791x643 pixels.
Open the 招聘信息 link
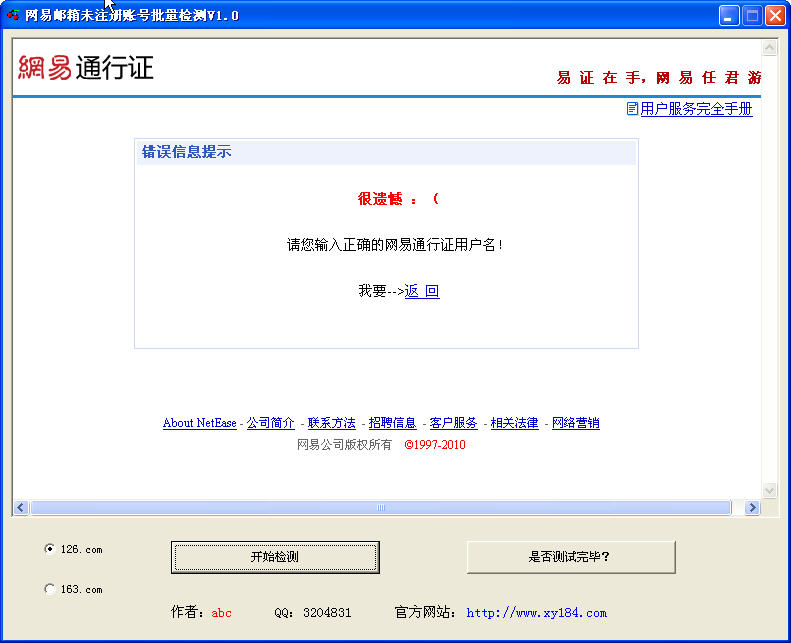pos(392,423)
